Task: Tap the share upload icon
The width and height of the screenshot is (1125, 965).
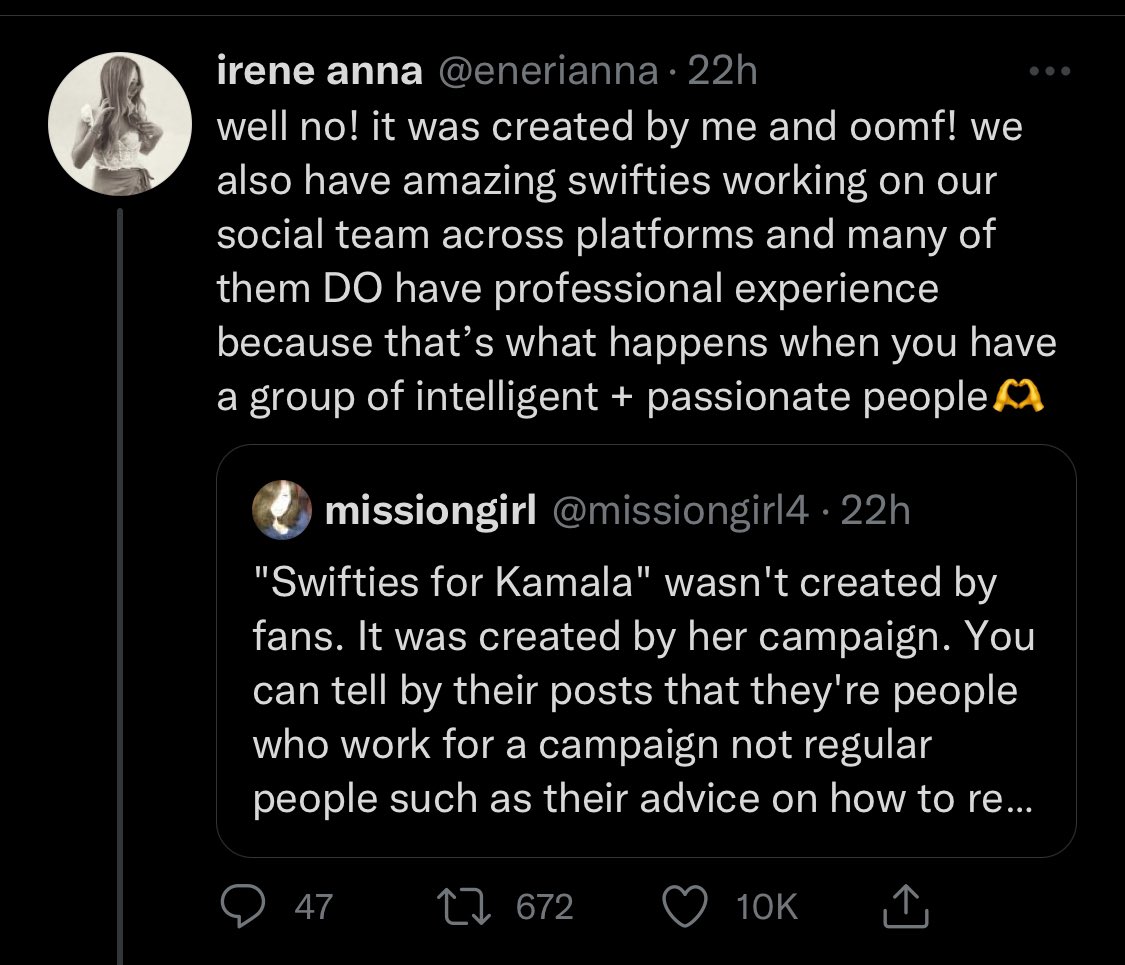Action: (x=907, y=906)
